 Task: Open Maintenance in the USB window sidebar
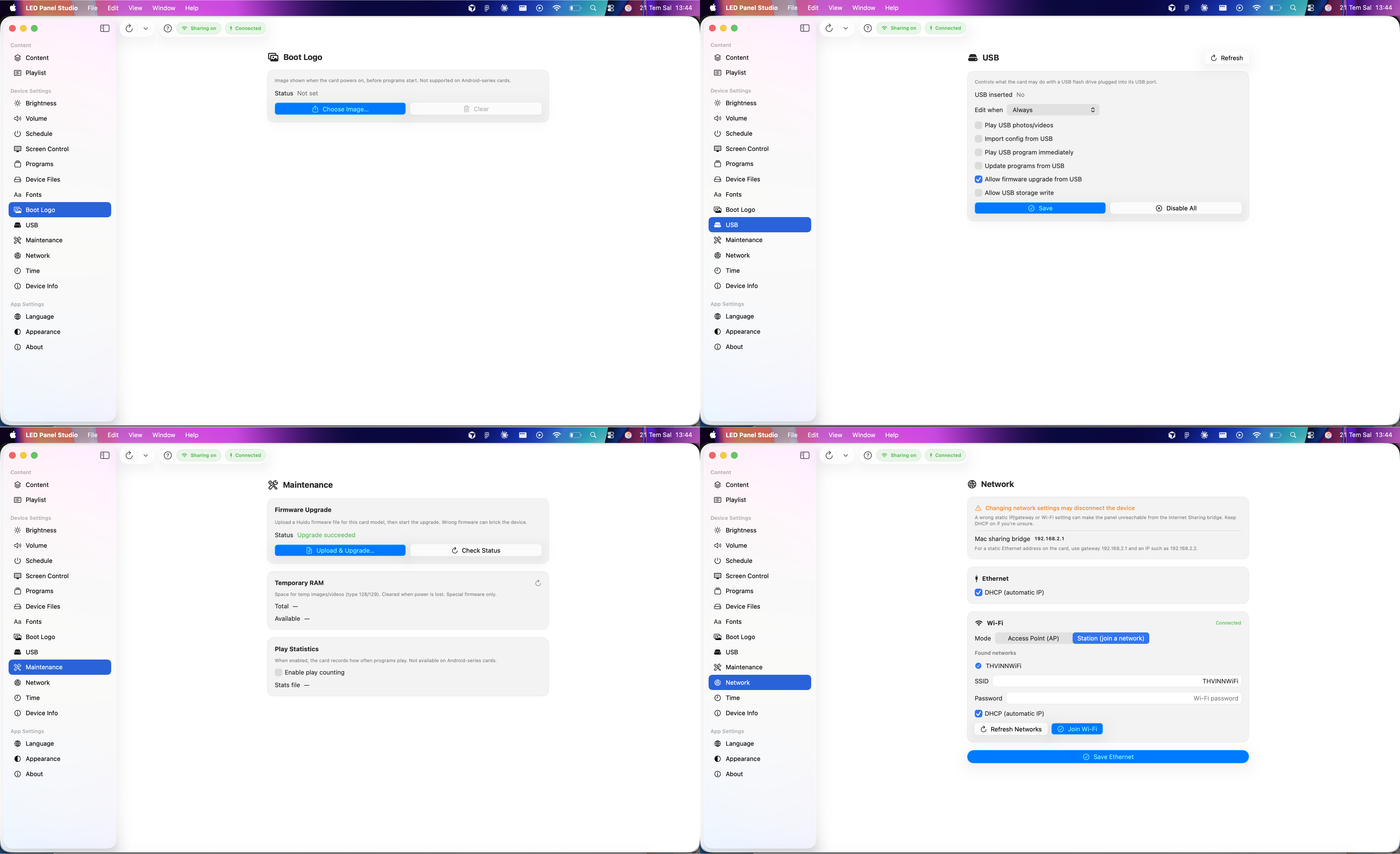[760, 240]
